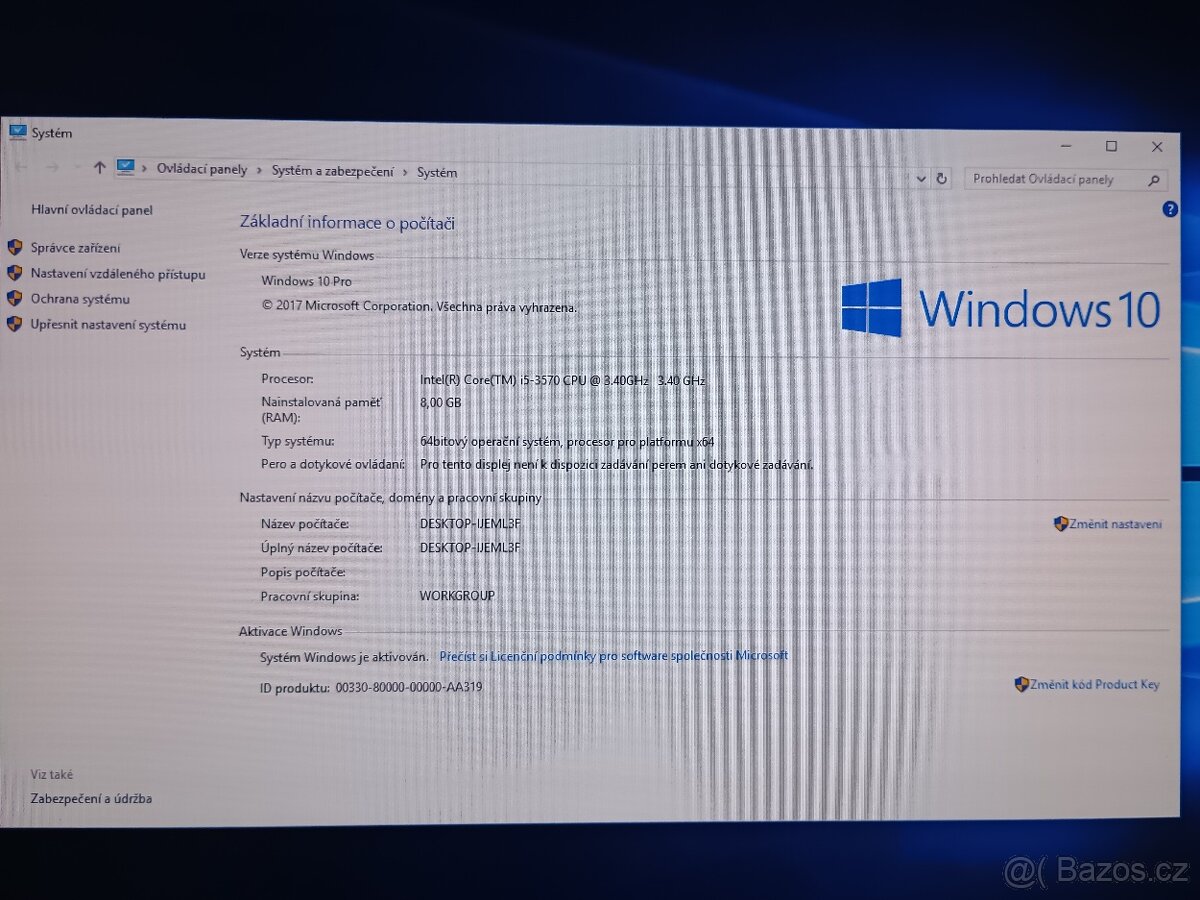Click the shield icon next to Správce zařízení
Screen dimensions: 1200x900
pyautogui.click(x=14, y=247)
